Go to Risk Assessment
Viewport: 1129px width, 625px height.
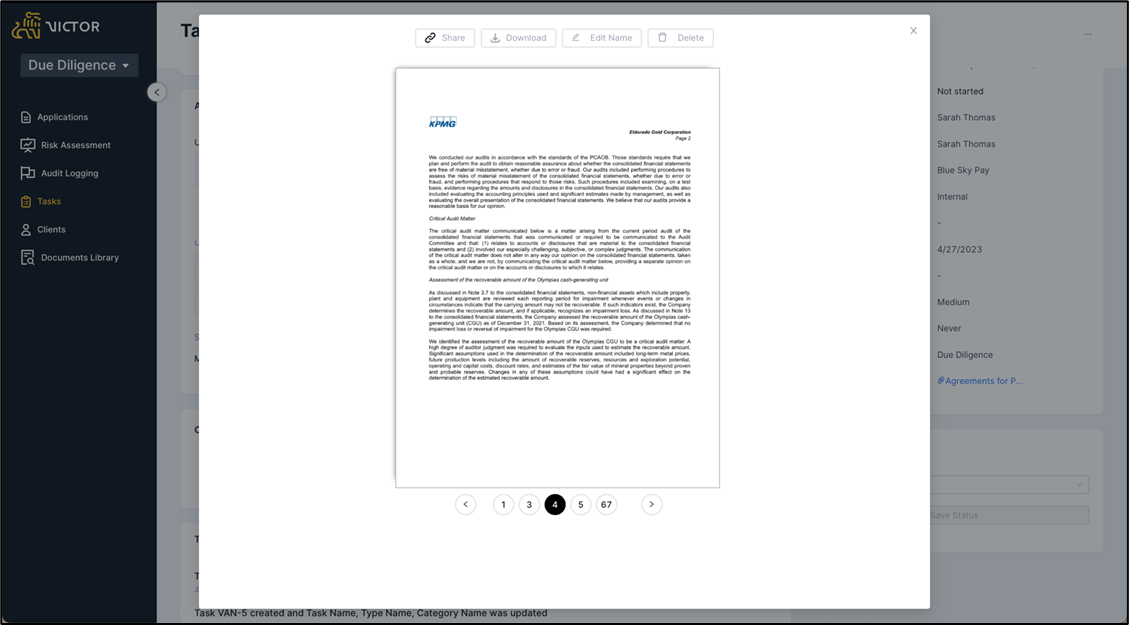76,145
